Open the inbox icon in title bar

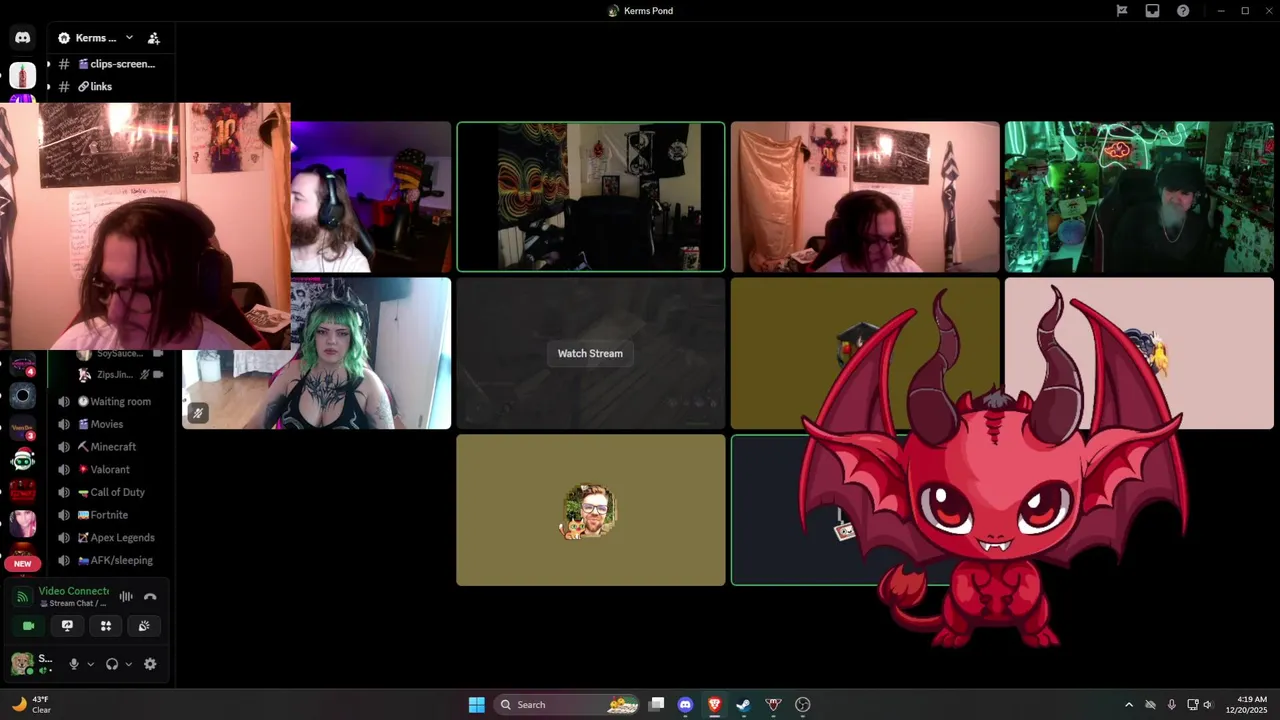pos(1152,11)
